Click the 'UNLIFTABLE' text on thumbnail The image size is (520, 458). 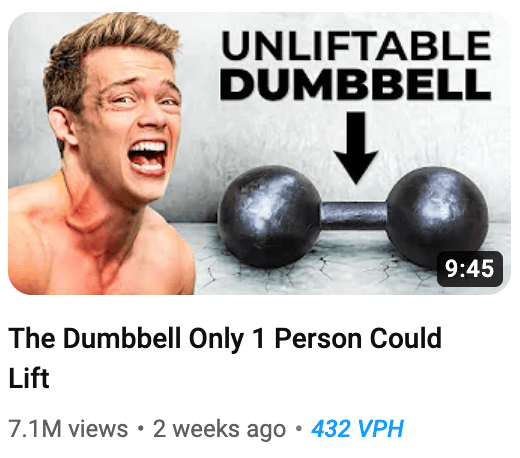click(356, 45)
